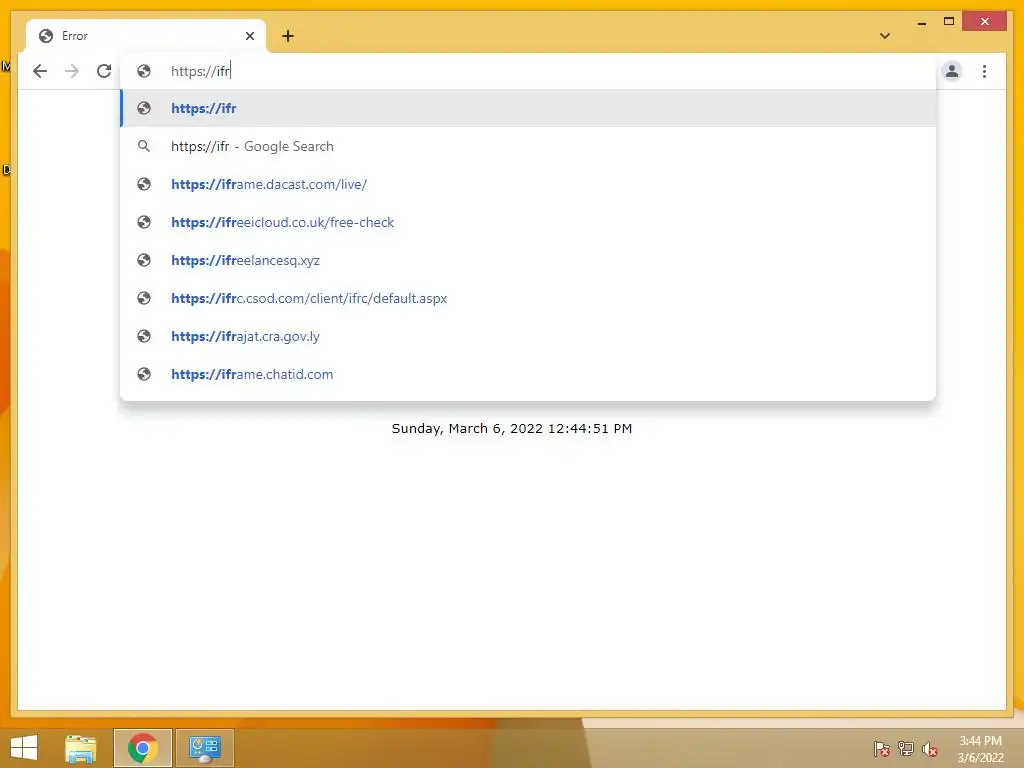Close the Error tab
Screen dimensions: 1024x768
(x=249, y=36)
